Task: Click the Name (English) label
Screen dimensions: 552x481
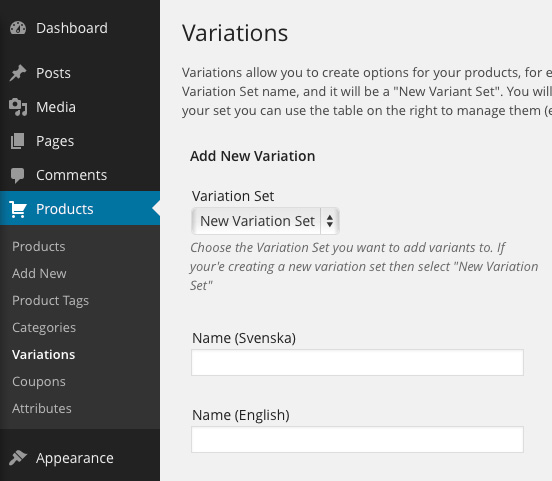Action: 240,415
